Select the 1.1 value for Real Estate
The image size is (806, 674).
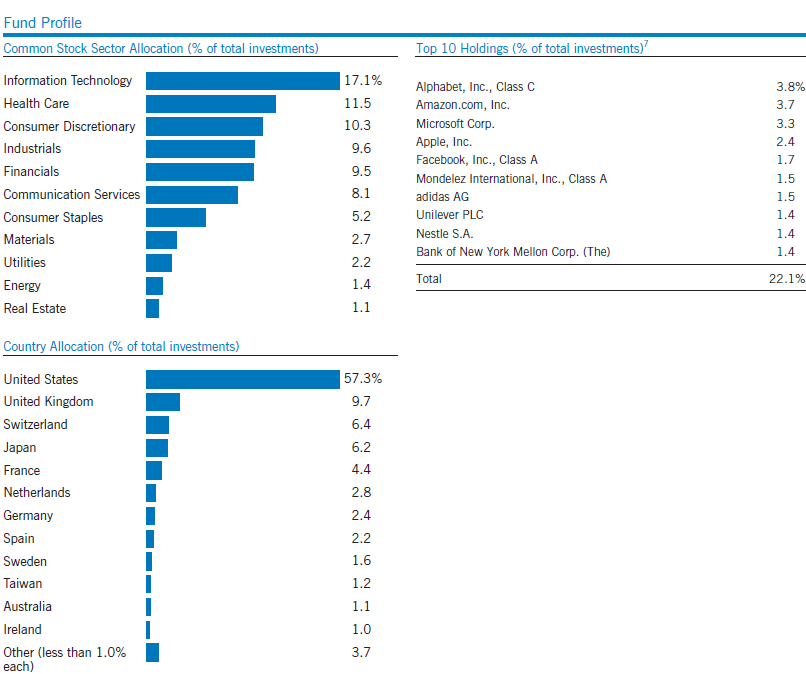point(361,307)
